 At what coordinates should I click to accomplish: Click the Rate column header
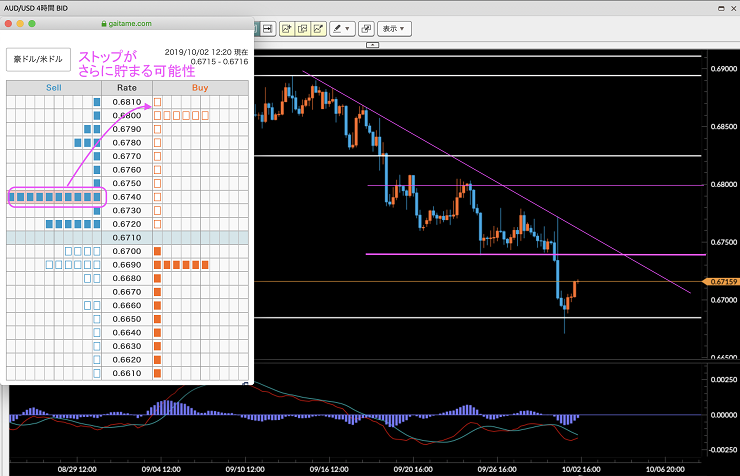click(x=127, y=88)
